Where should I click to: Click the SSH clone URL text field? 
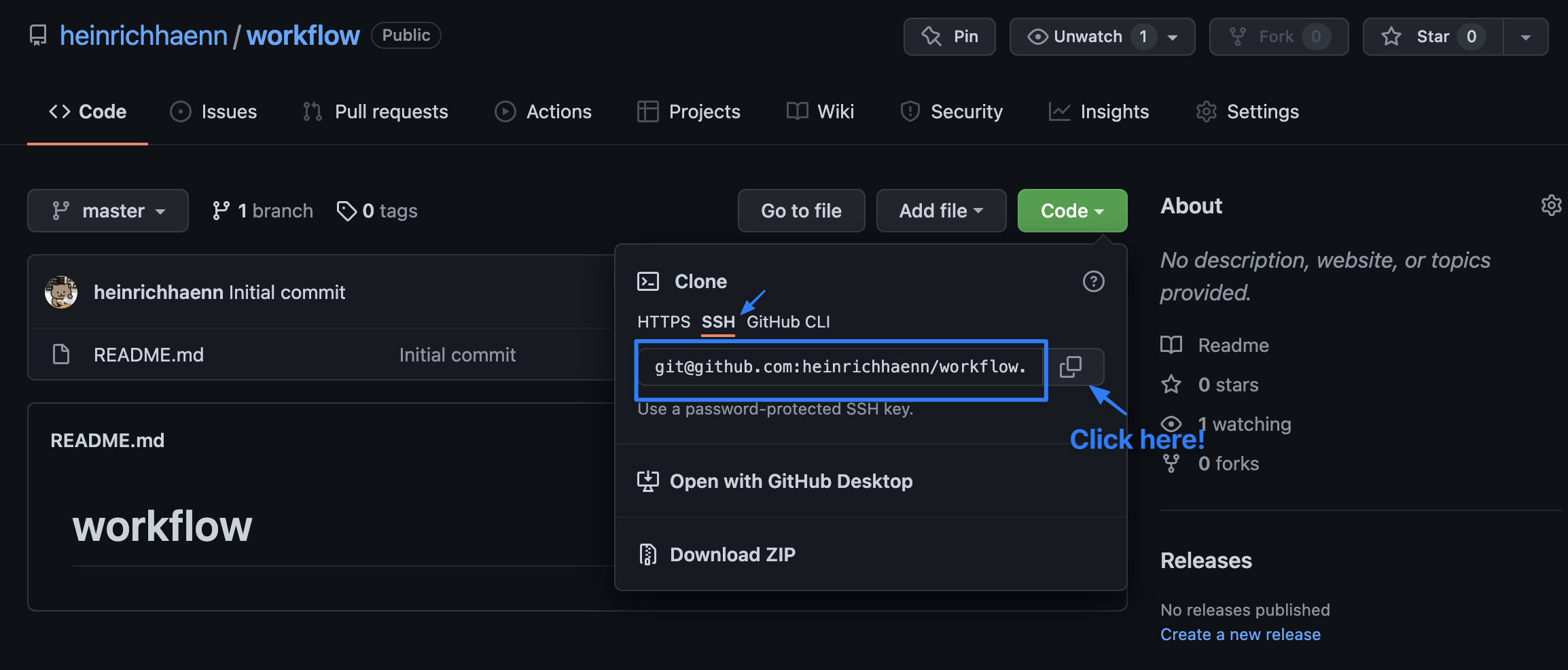click(x=840, y=367)
